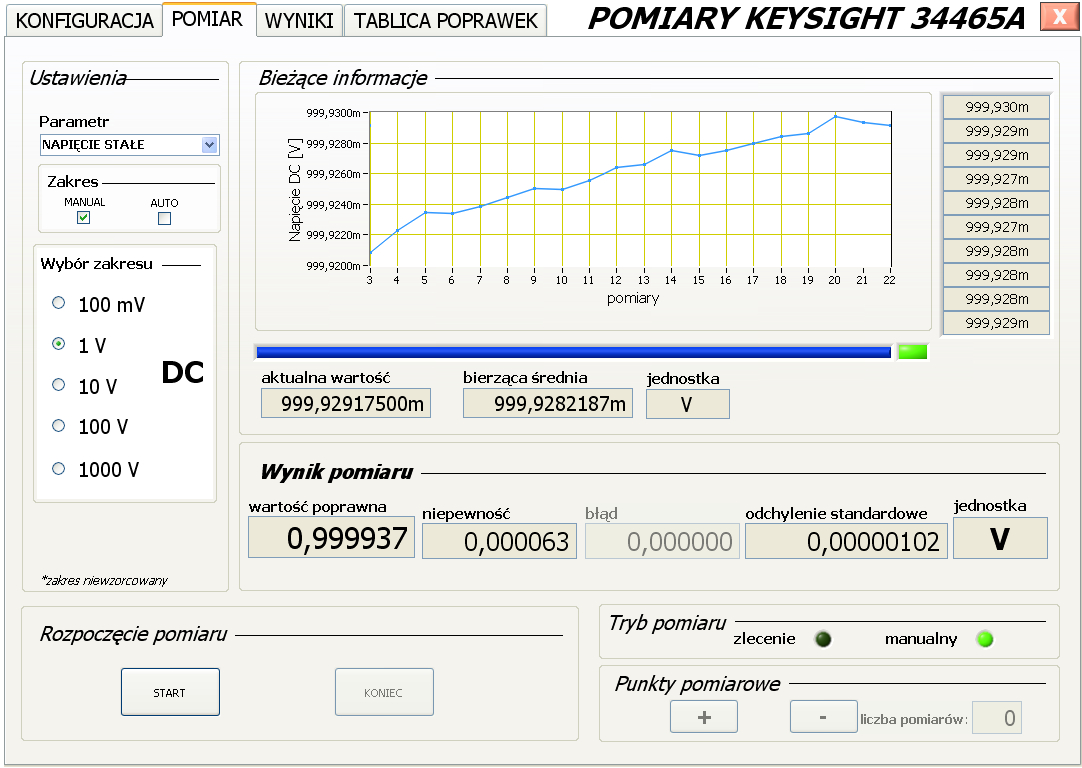Image resolution: width=1082 pixels, height=768 pixels.
Task: Select the 1000 V range
Action: pos(59,469)
